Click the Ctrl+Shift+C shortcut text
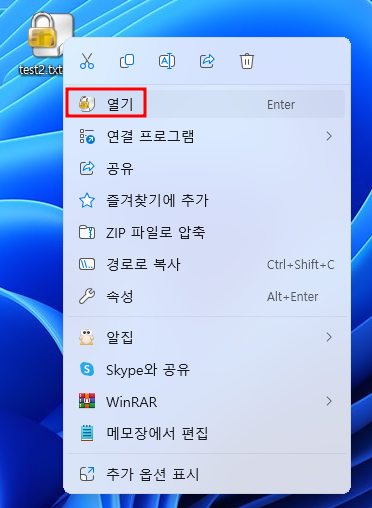The width and height of the screenshot is (372, 508). point(301,265)
